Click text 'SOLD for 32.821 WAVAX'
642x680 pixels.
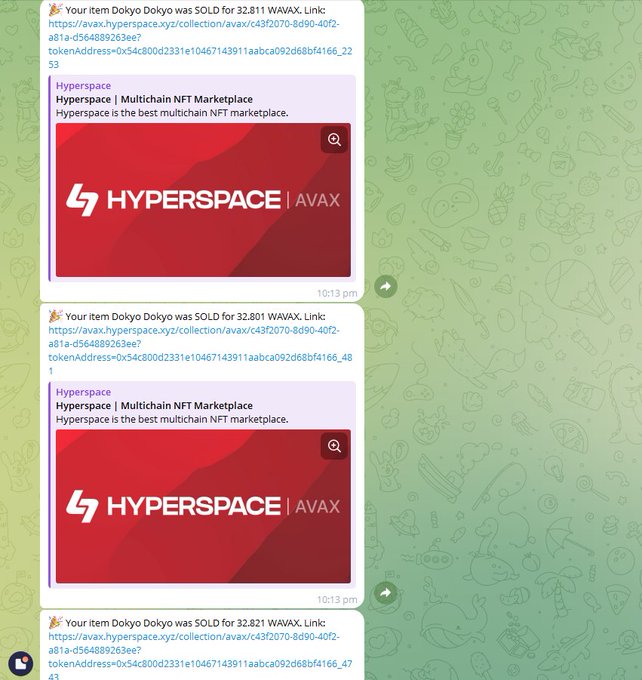click(247, 623)
